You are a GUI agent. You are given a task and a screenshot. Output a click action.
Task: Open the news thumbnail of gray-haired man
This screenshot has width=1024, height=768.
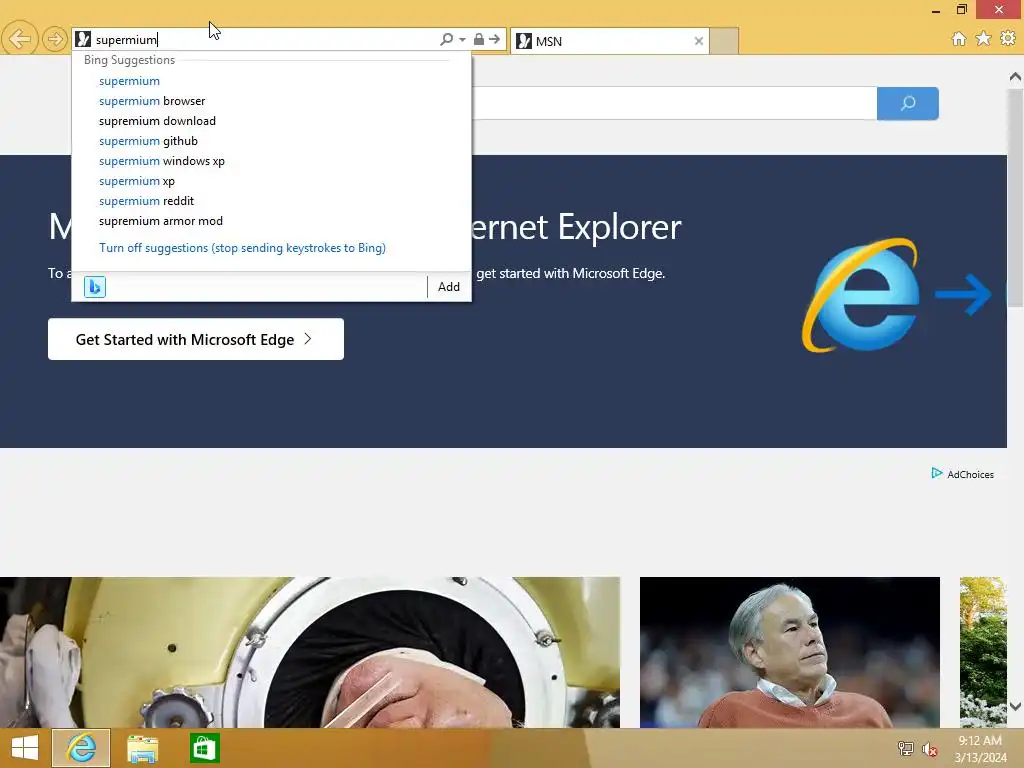790,652
